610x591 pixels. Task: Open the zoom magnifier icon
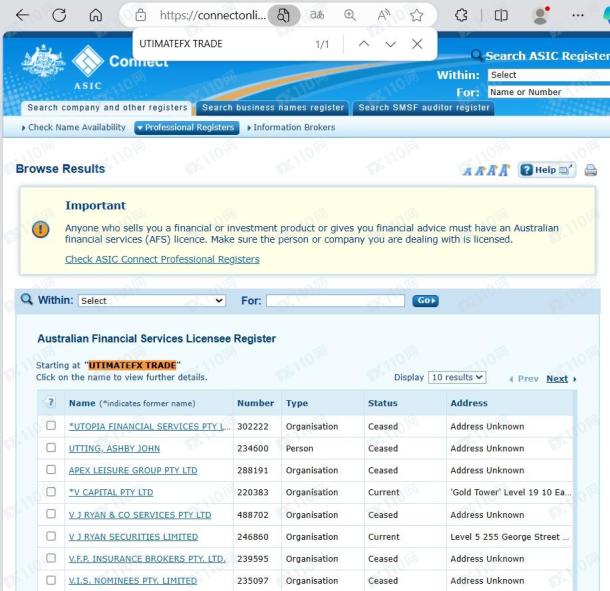tap(350, 15)
